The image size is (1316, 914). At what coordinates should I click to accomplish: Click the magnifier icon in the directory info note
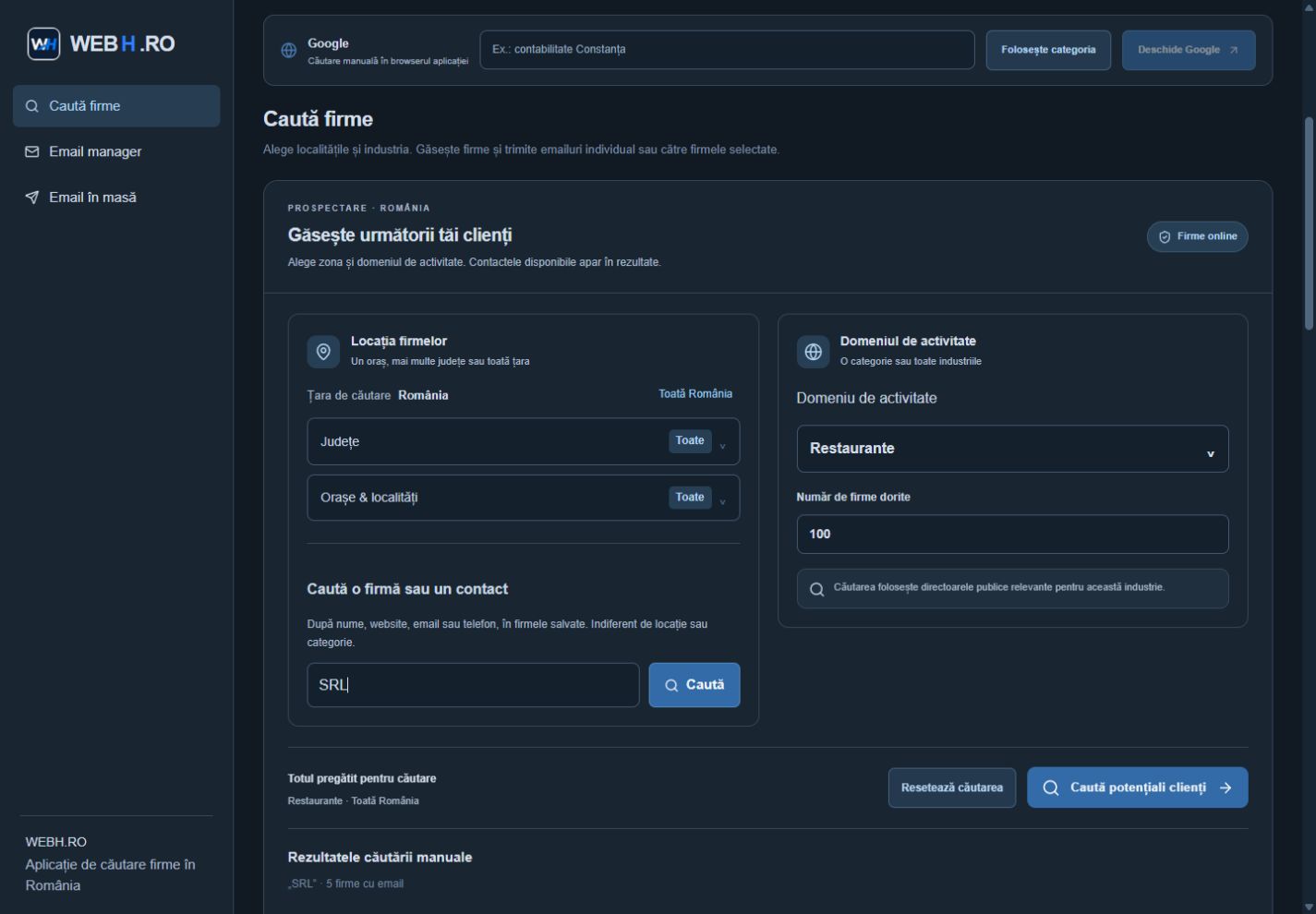click(x=816, y=589)
